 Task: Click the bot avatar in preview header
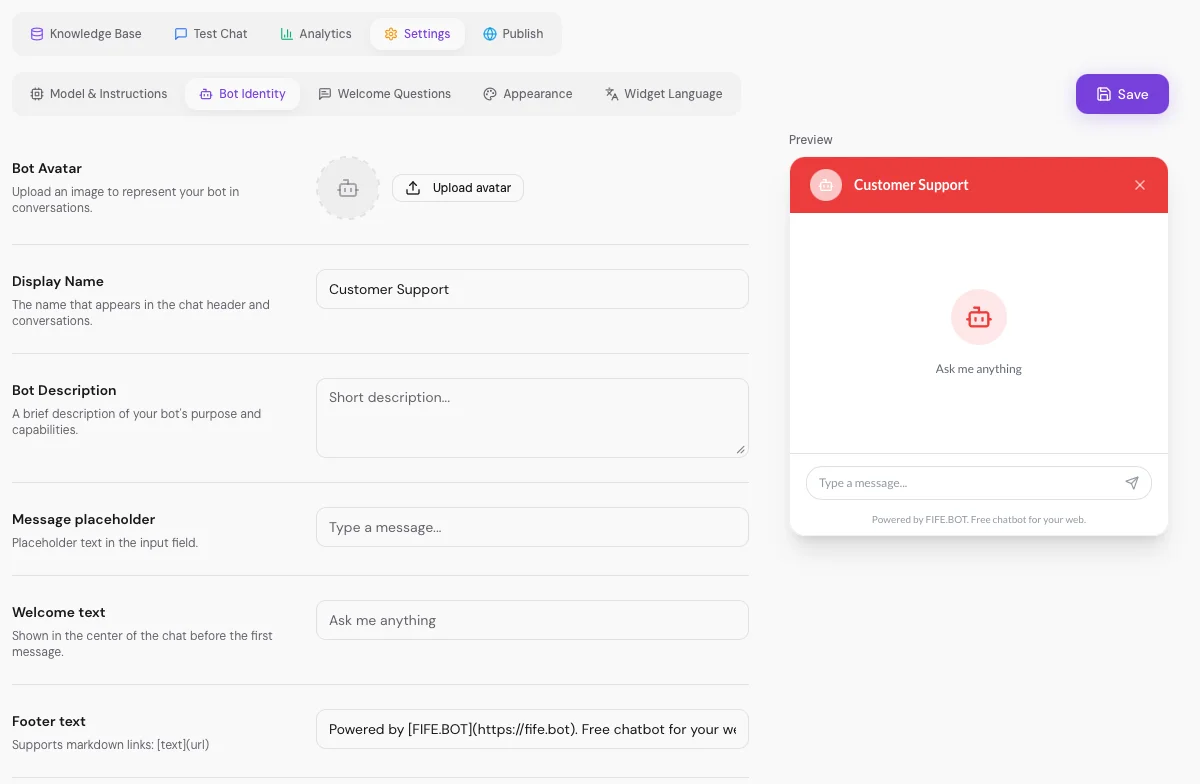coord(826,185)
